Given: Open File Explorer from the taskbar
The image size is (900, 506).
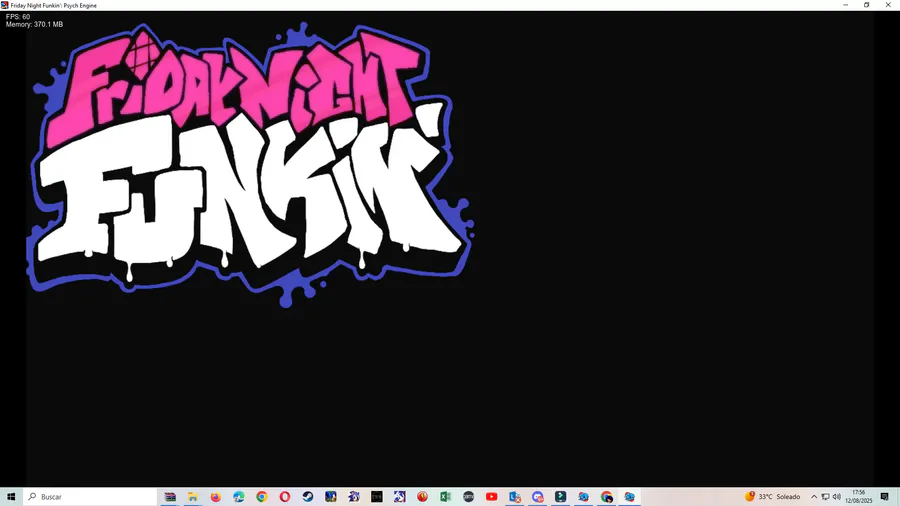Looking at the screenshot, I should [193, 496].
